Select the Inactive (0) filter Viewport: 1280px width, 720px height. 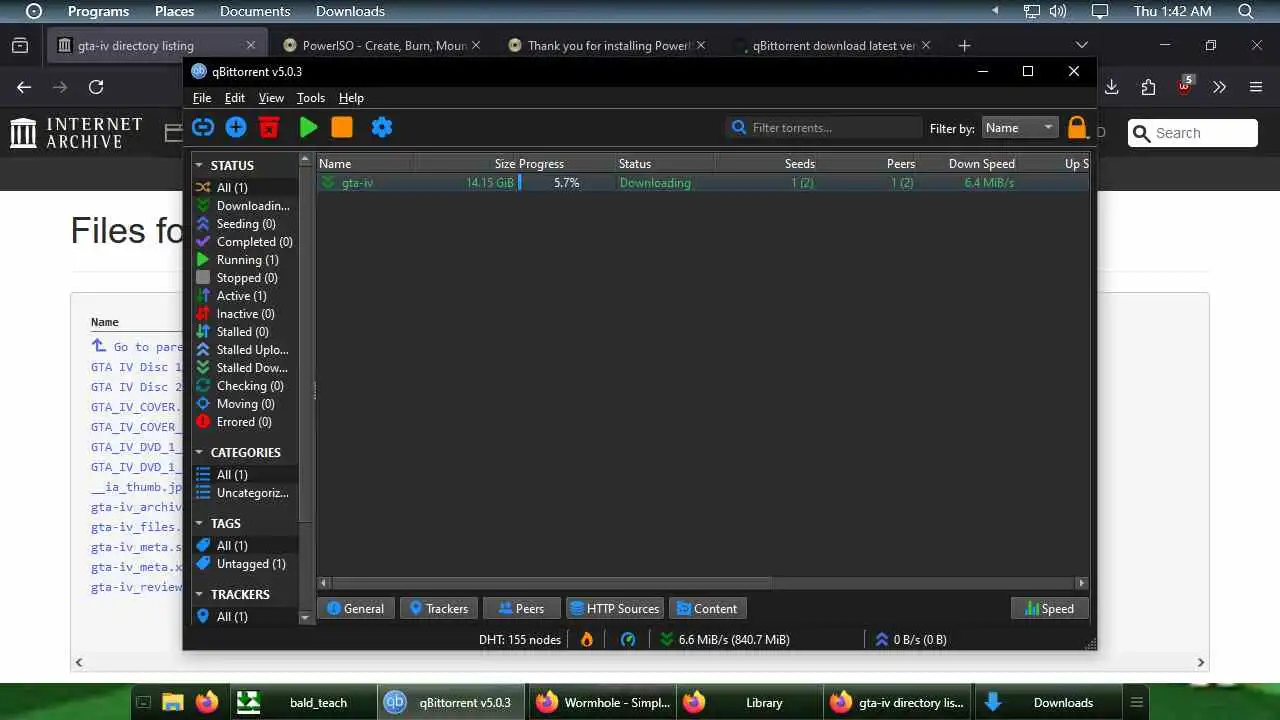(x=244, y=314)
